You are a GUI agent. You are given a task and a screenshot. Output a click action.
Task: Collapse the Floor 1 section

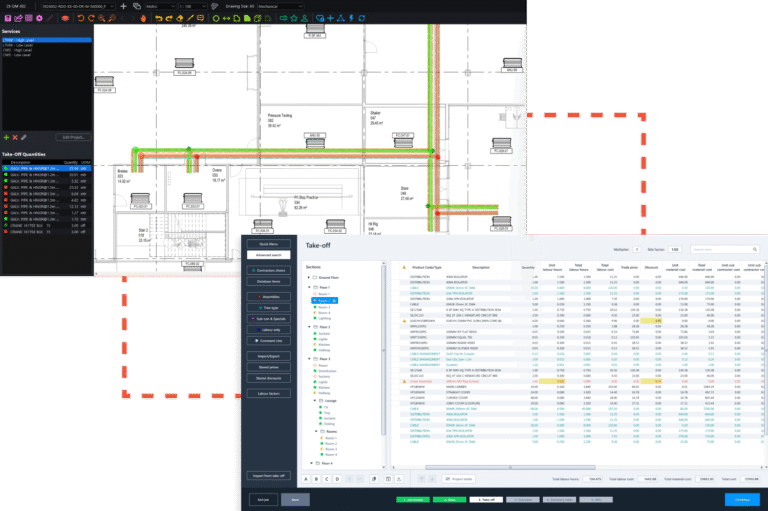pos(309,288)
